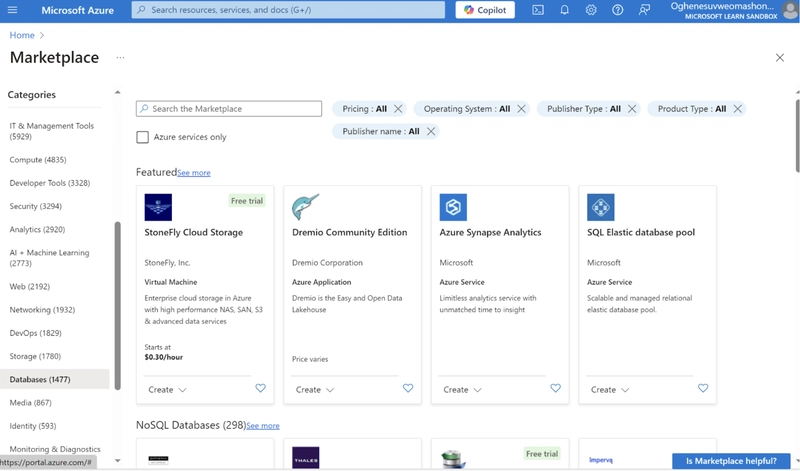Open Featured See more link
The height and width of the screenshot is (471, 800).
pyautogui.click(x=193, y=173)
